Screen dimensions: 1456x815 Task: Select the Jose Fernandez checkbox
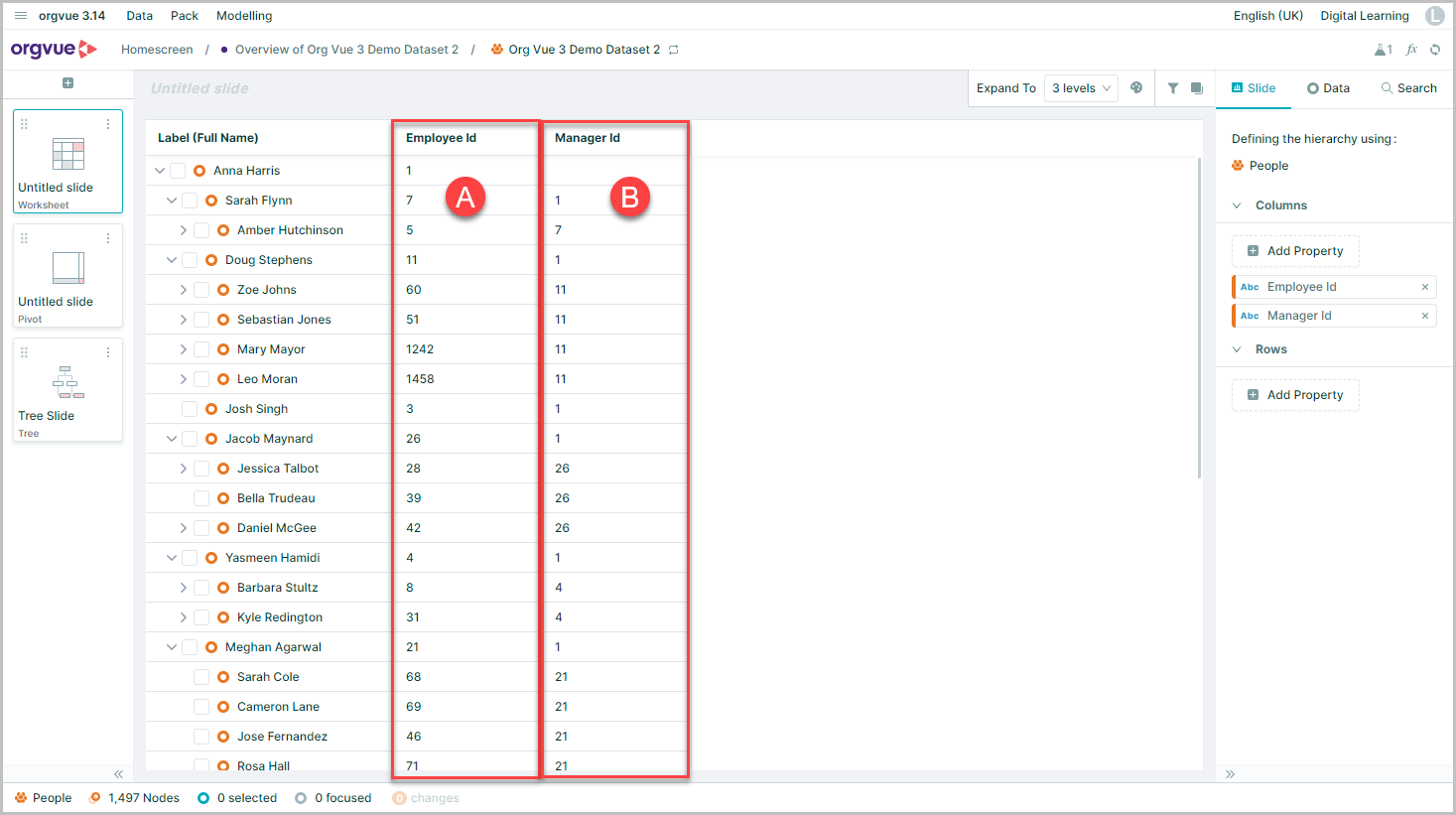201,737
